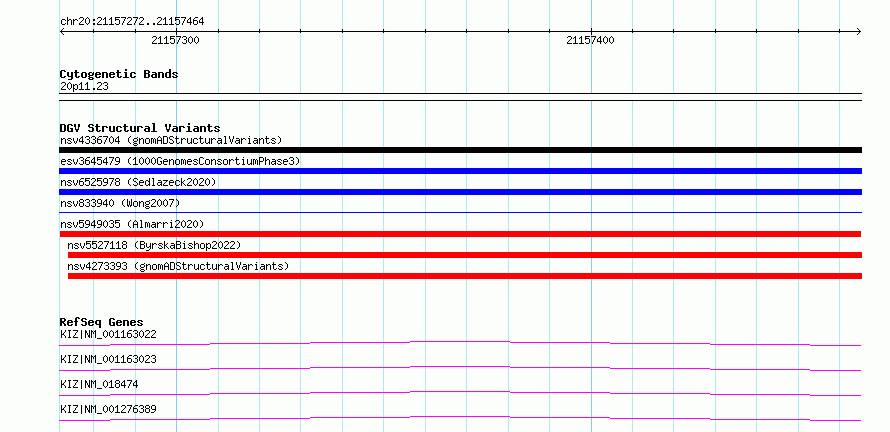Open the nsv4336704 gnomADStructuralVariants label
This screenshot has width=890, height=432.
tap(171, 140)
